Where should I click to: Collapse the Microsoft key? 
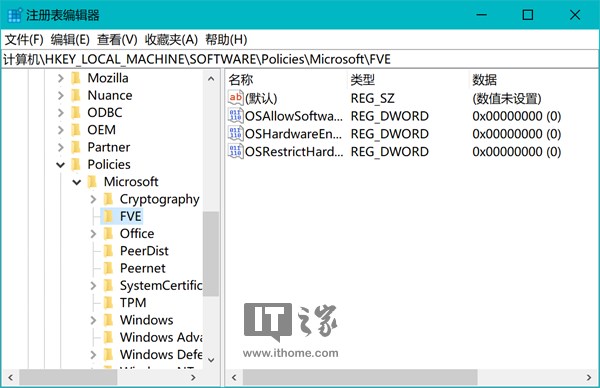(77, 182)
